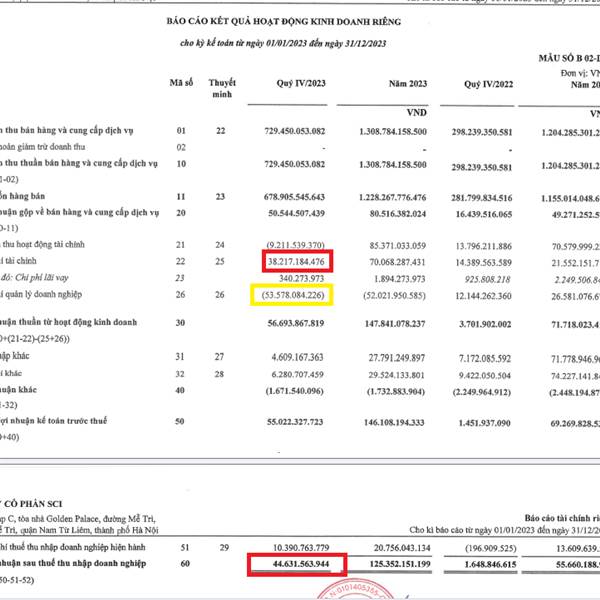Select the value 14.389.563.589
The height and width of the screenshot is (600, 600).
(x=484, y=263)
